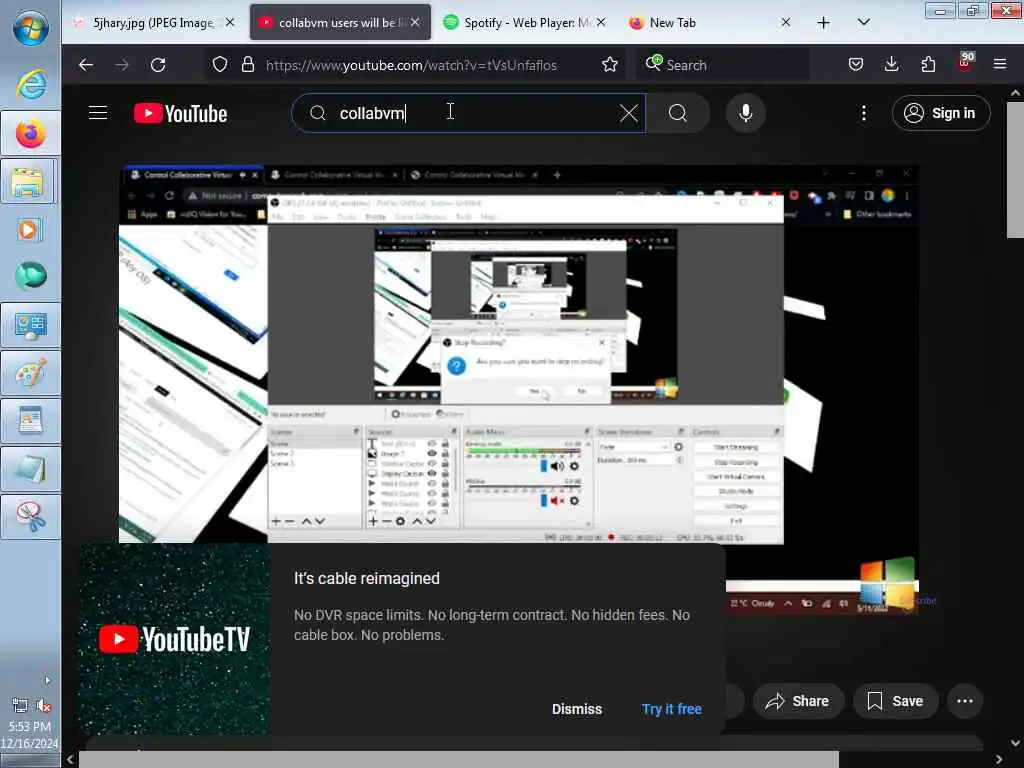Click Sign in on YouTube
The height and width of the screenshot is (768, 1024).
[940, 114]
